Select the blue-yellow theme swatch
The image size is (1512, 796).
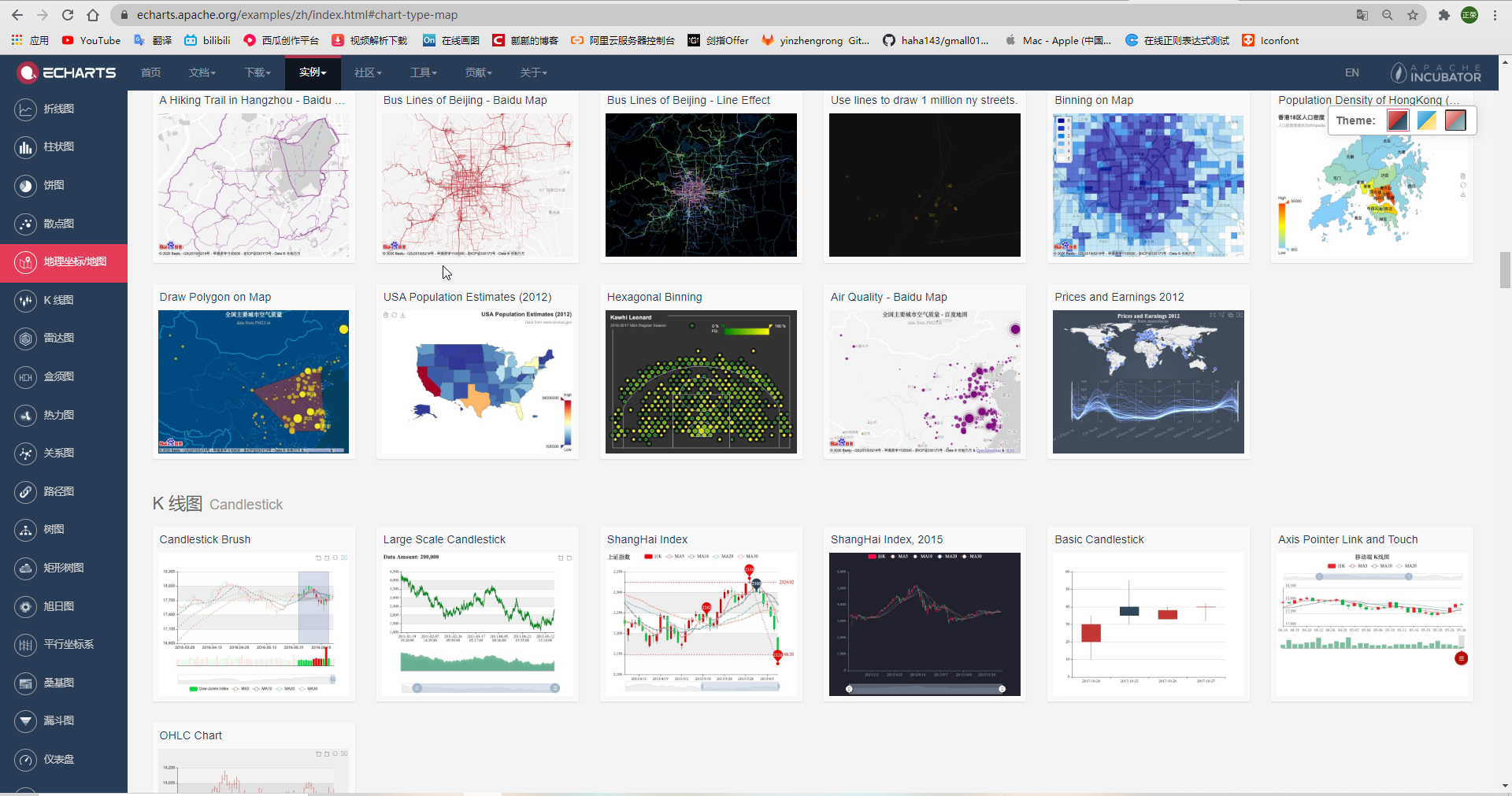coord(1427,120)
